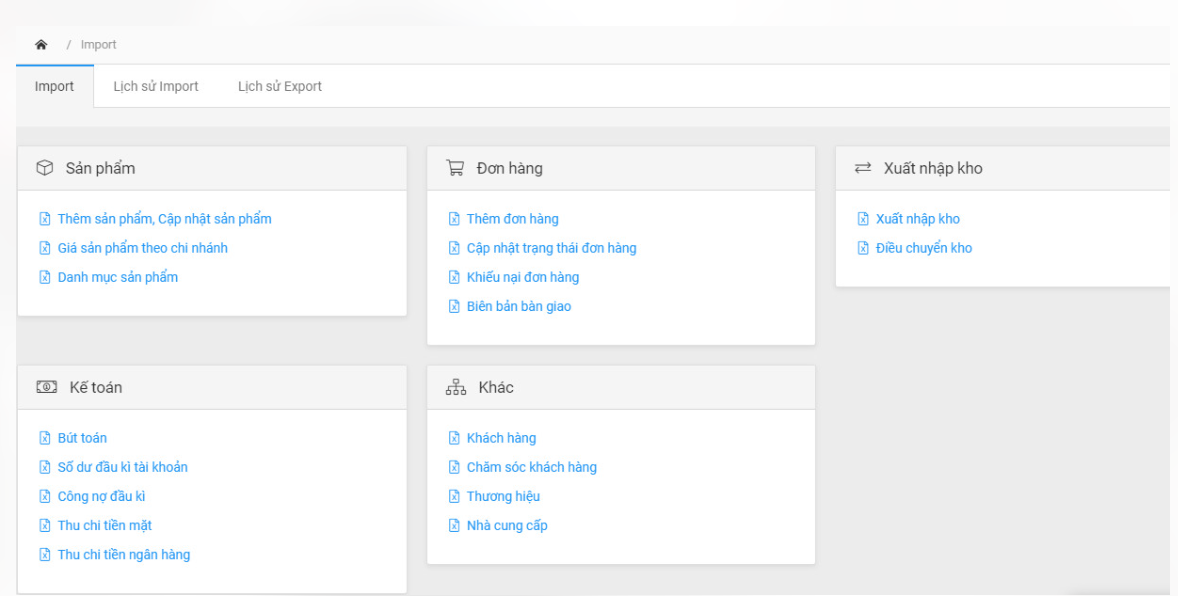Open Giá sản phẩm theo chi nhánh

pos(143,248)
